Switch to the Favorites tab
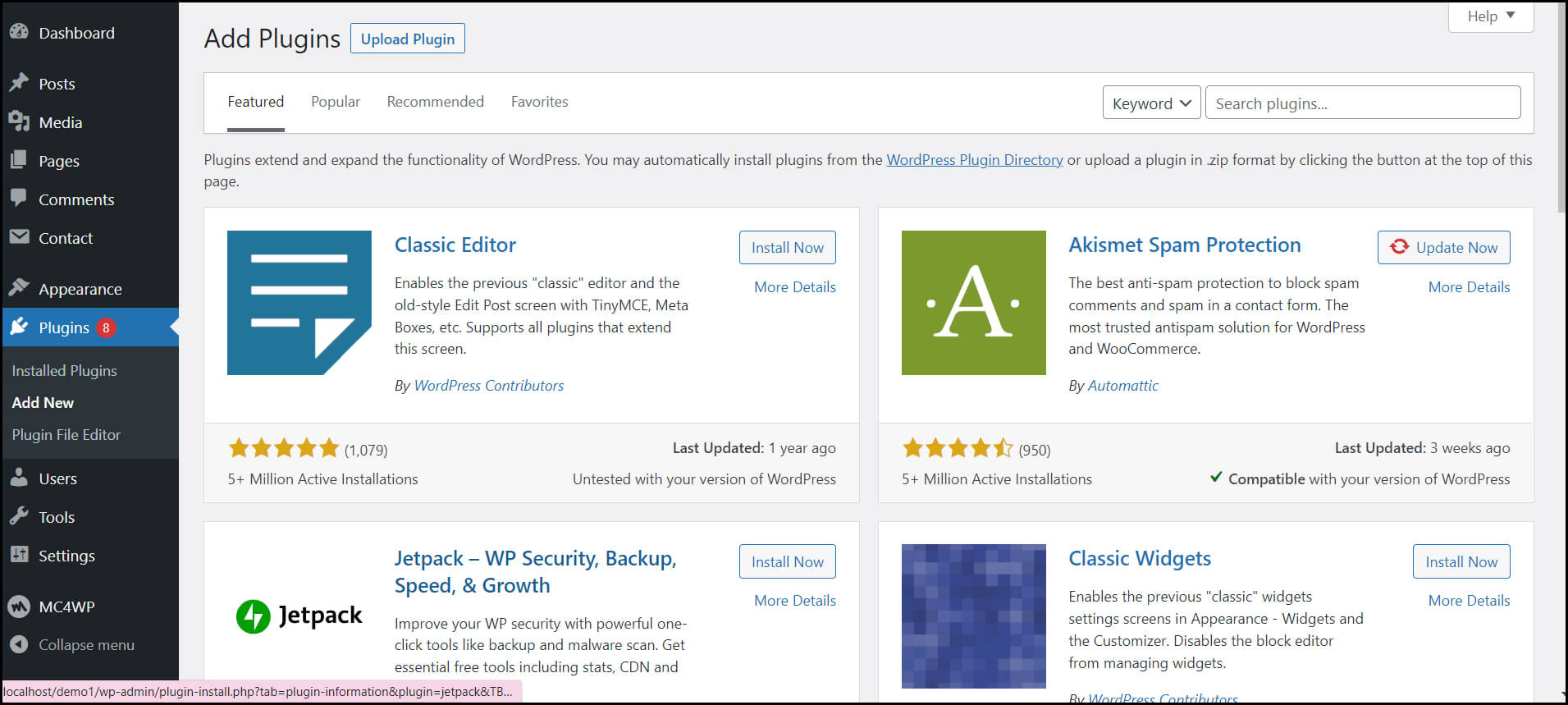 pyautogui.click(x=540, y=102)
